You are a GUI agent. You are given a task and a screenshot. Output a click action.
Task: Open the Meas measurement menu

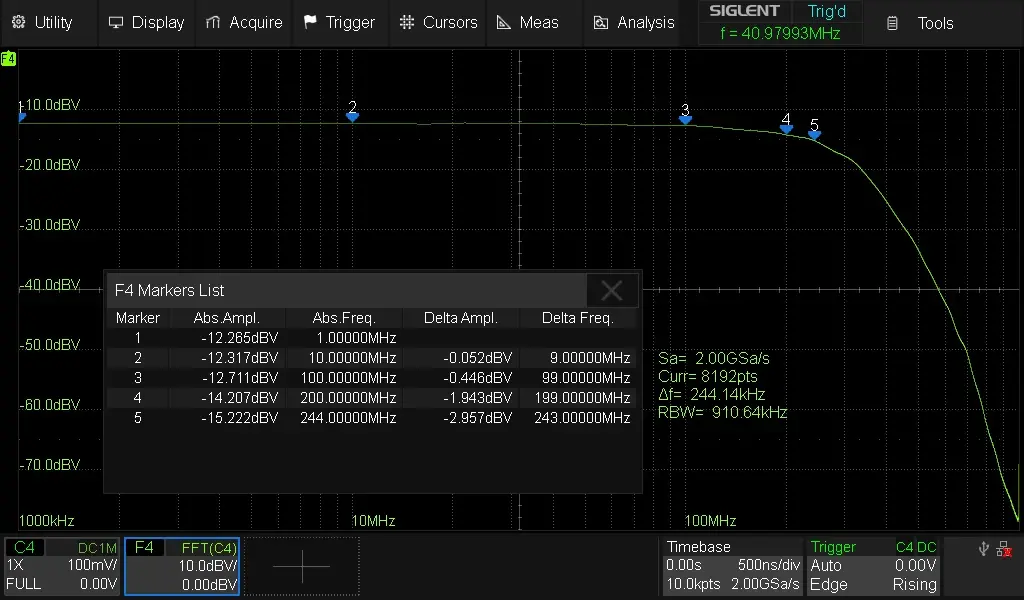[529, 22]
